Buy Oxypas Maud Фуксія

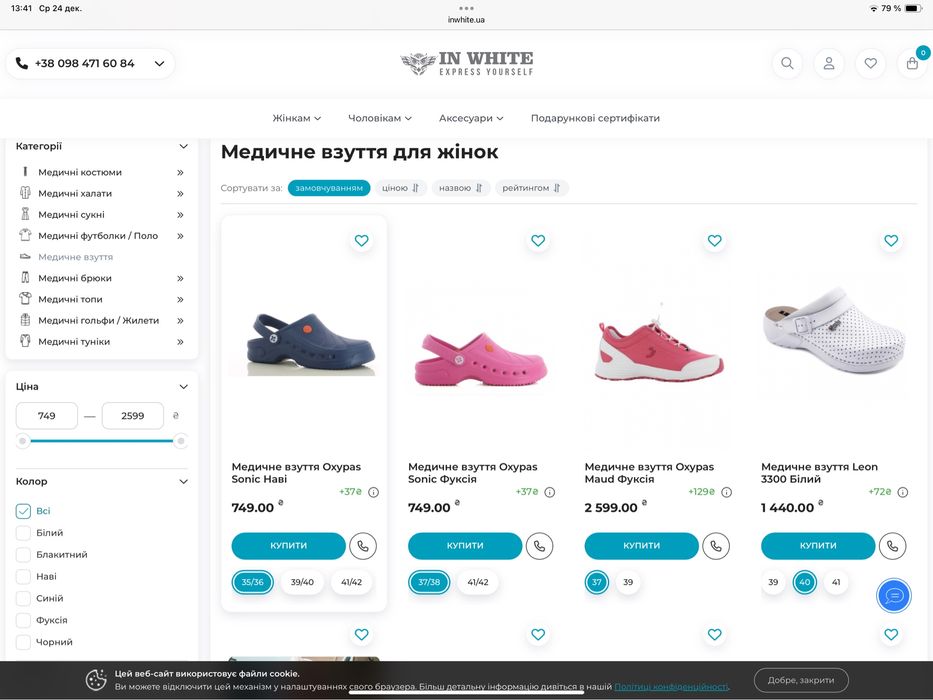(x=641, y=546)
